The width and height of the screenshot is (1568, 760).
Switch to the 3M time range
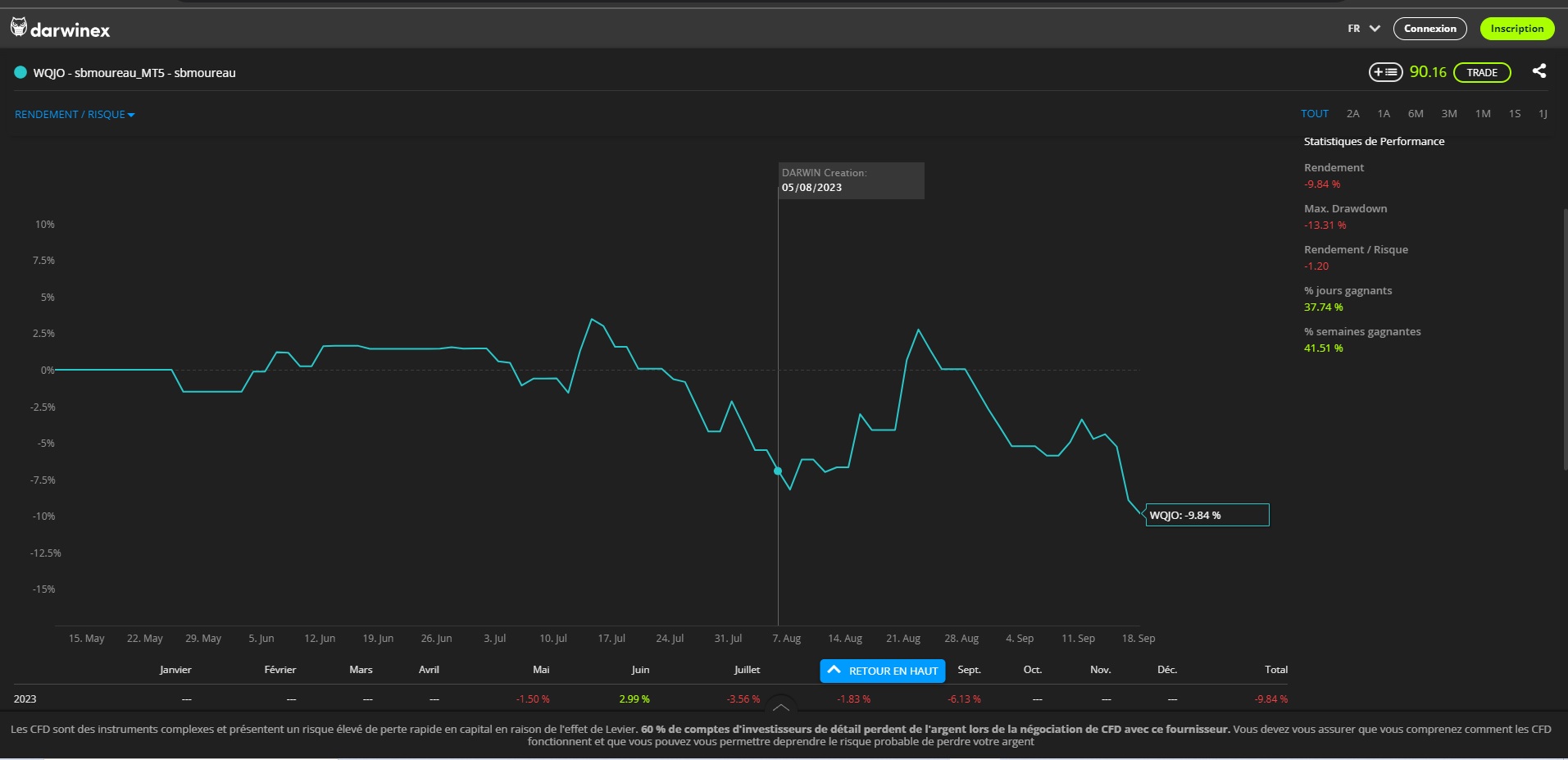(1449, 114)
